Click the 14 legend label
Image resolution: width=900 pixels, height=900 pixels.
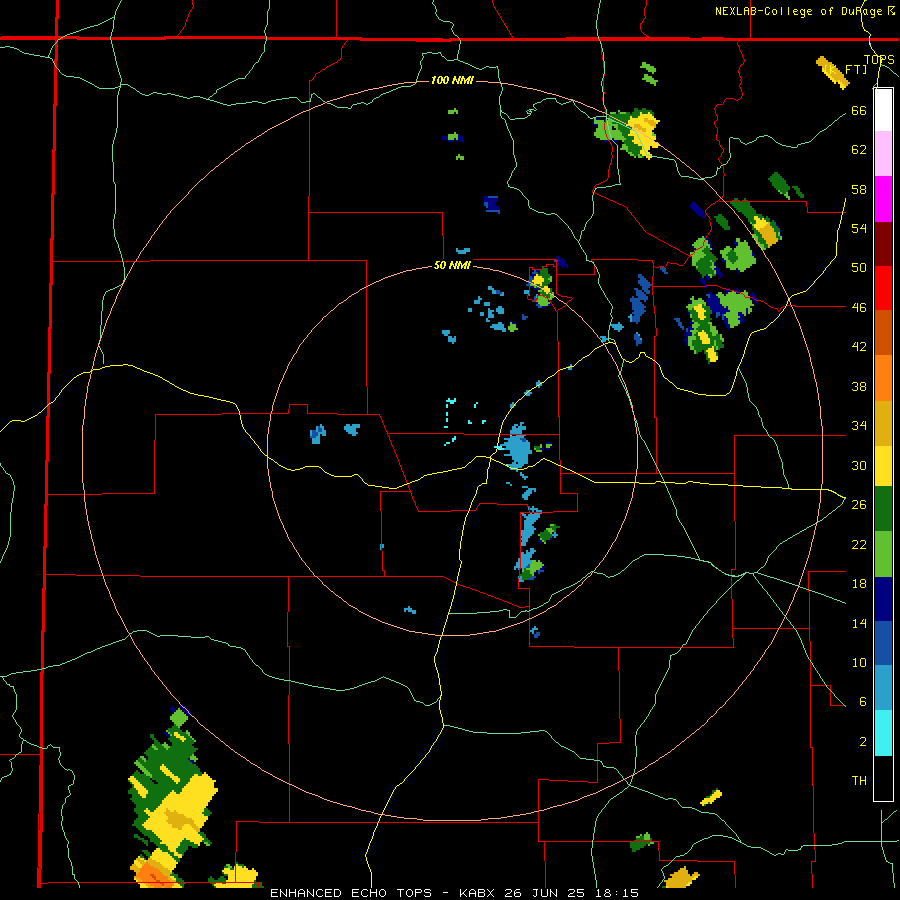[859, 623]
